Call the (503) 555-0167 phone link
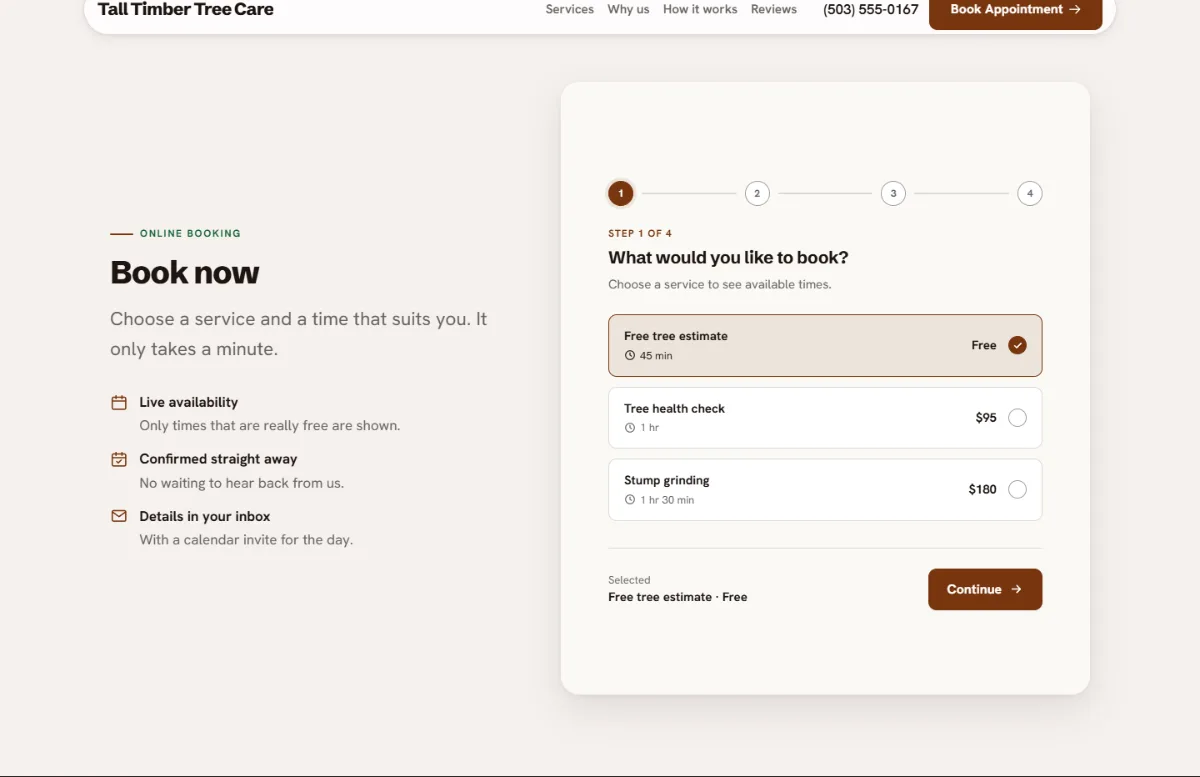 [871, 10]
